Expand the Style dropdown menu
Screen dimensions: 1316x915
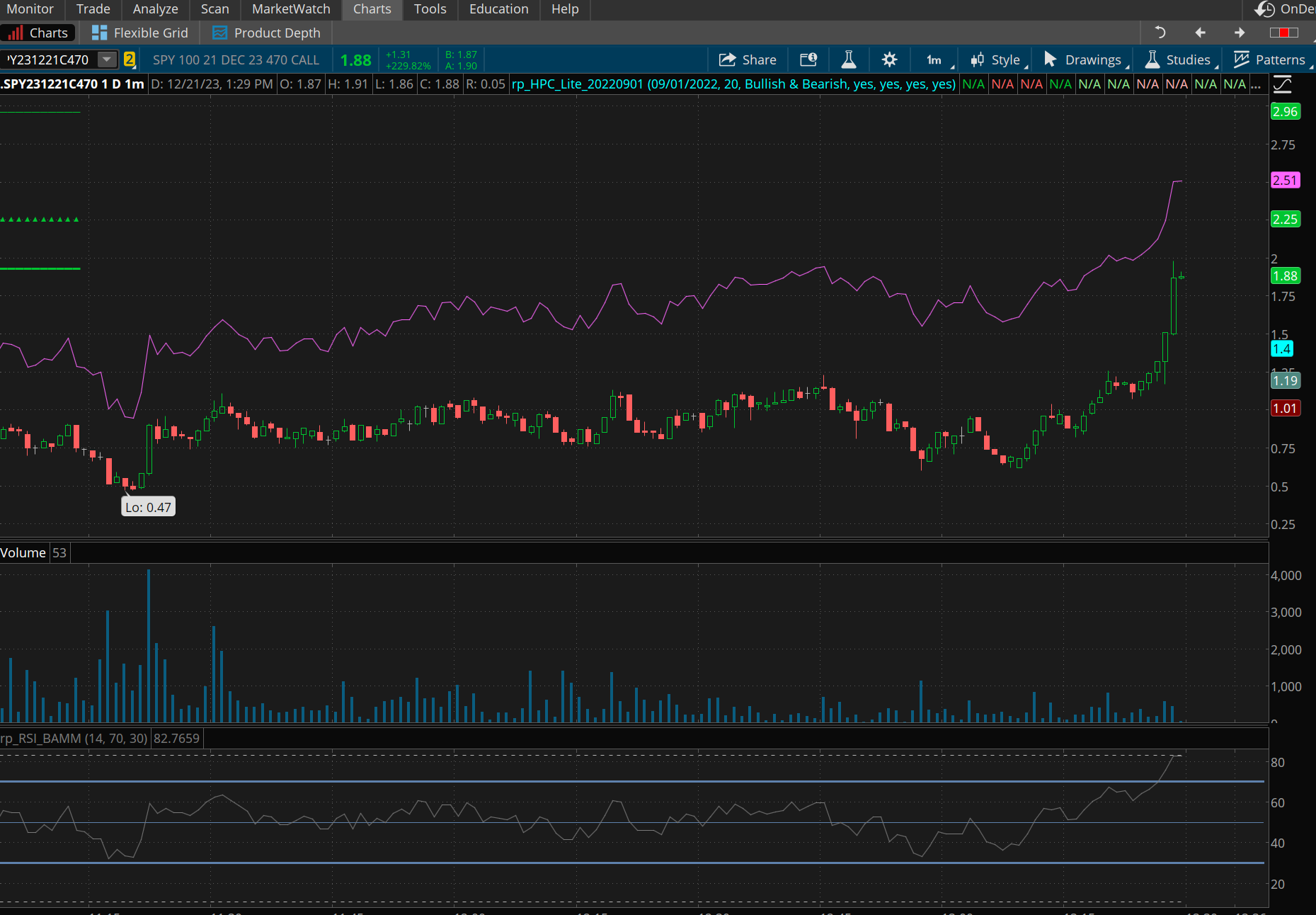point(997,60)
